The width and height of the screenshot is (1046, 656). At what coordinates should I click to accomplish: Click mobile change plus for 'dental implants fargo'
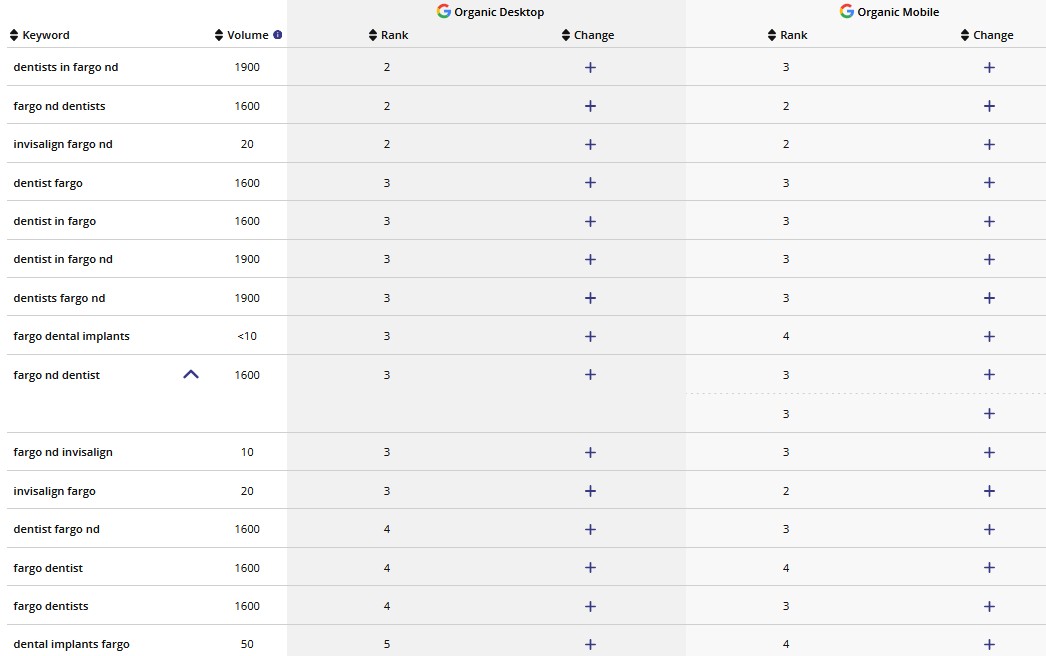[x=989, y=645]
